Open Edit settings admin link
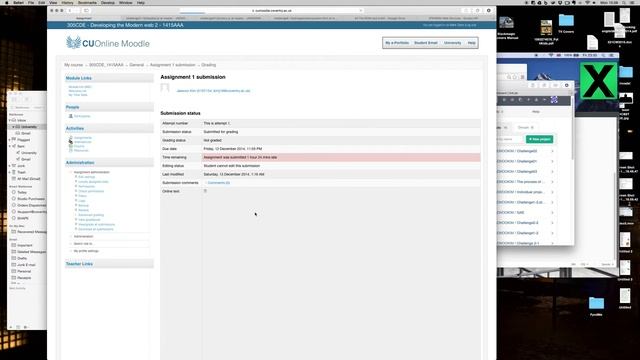 (x=87, y=177)
